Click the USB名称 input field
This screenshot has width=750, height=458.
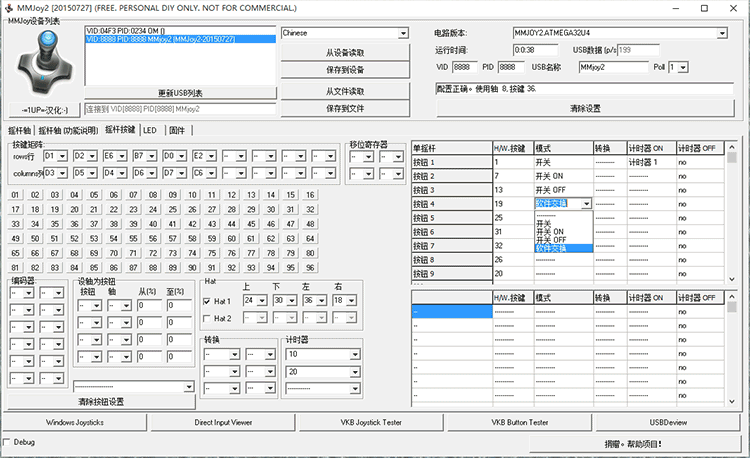[x=613, y=67]
